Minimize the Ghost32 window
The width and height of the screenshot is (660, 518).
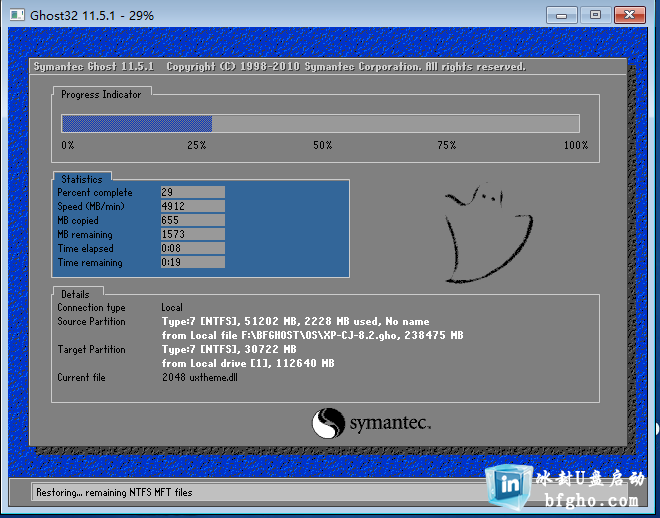pyautogui.click(x=562, y=16)
